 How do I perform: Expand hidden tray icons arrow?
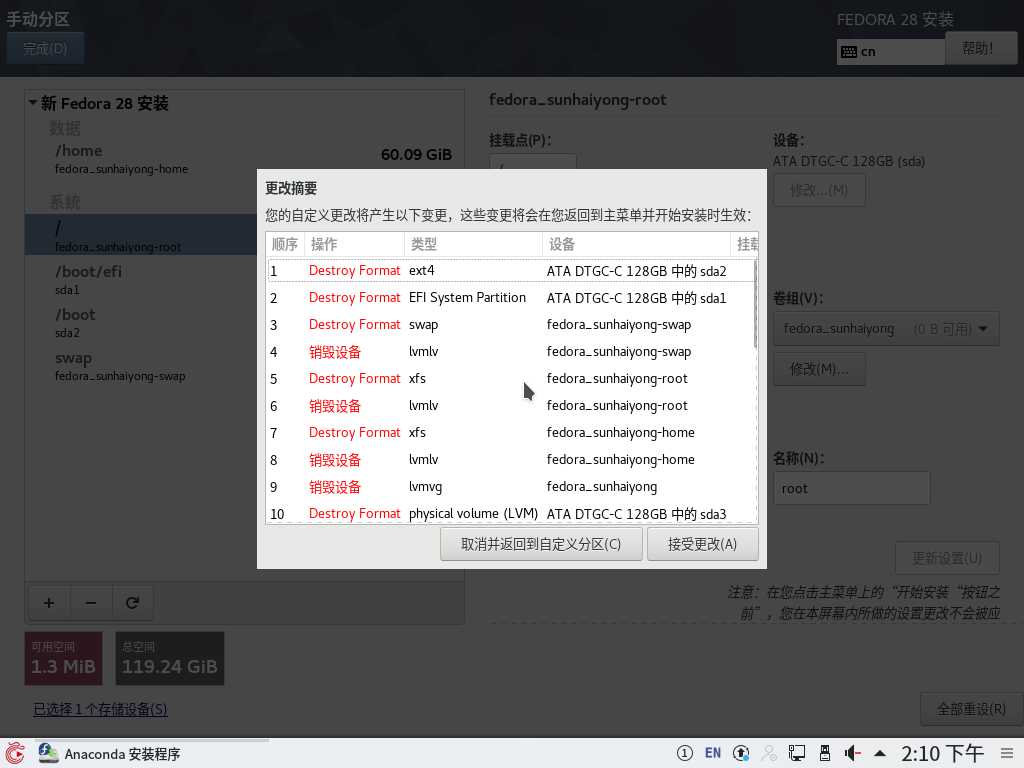[880, 753]
